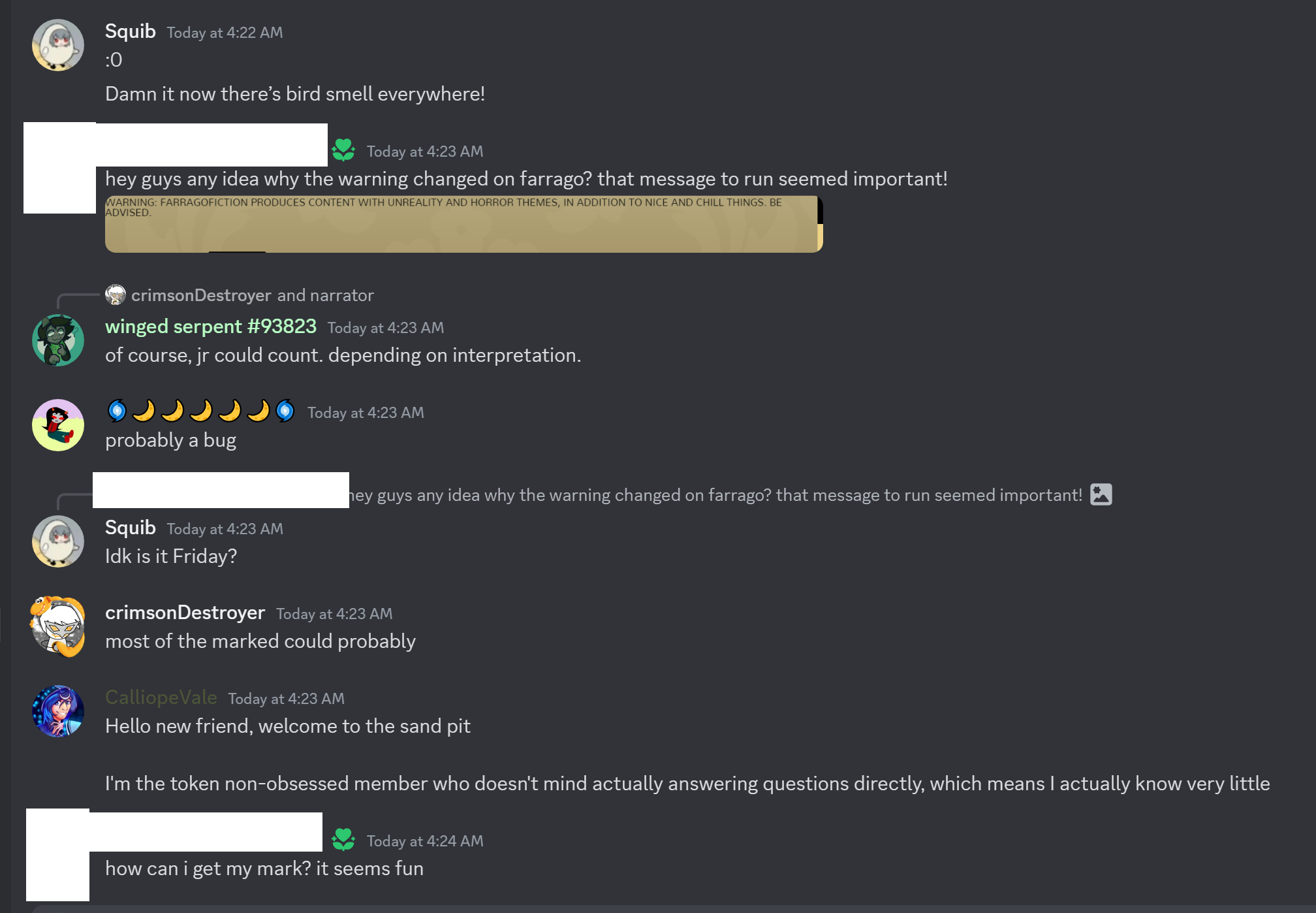
Task: Click Squib's avatar beside "Idk is it Friday?"
Action: click(x=58, y=541)
